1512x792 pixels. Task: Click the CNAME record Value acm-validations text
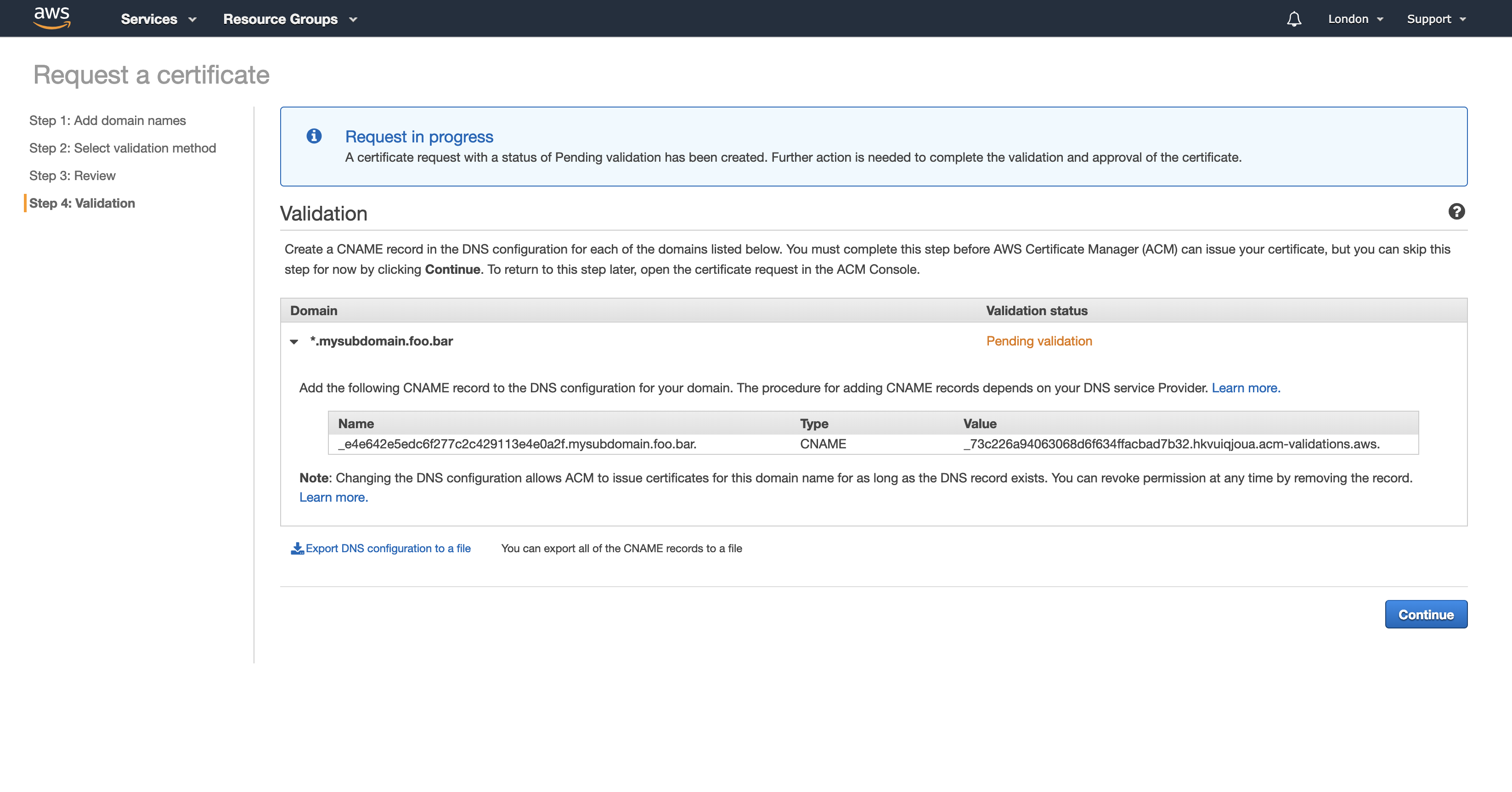tap(1171, 444)
